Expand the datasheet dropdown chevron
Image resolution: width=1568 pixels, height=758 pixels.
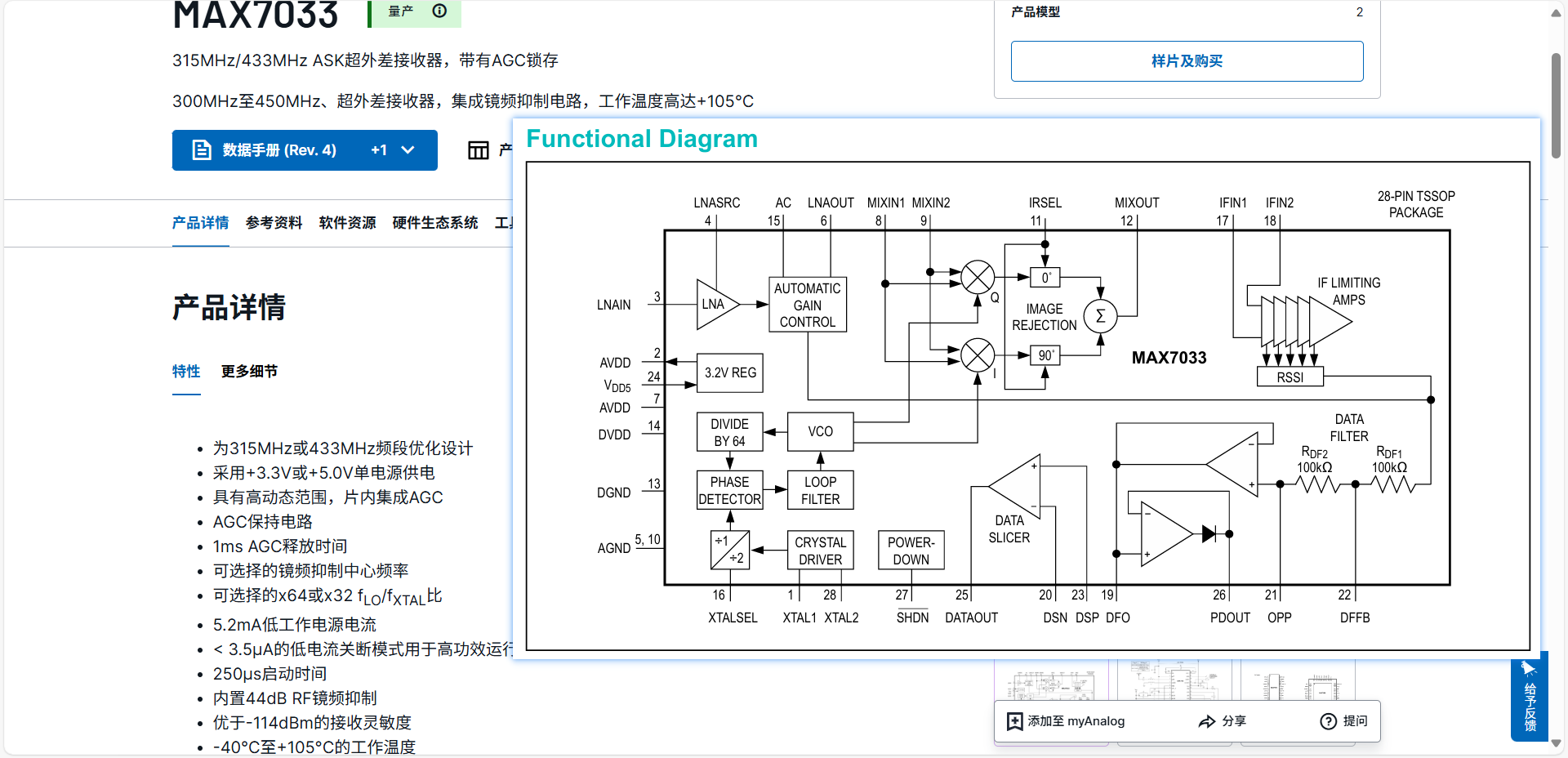[408, 150]
